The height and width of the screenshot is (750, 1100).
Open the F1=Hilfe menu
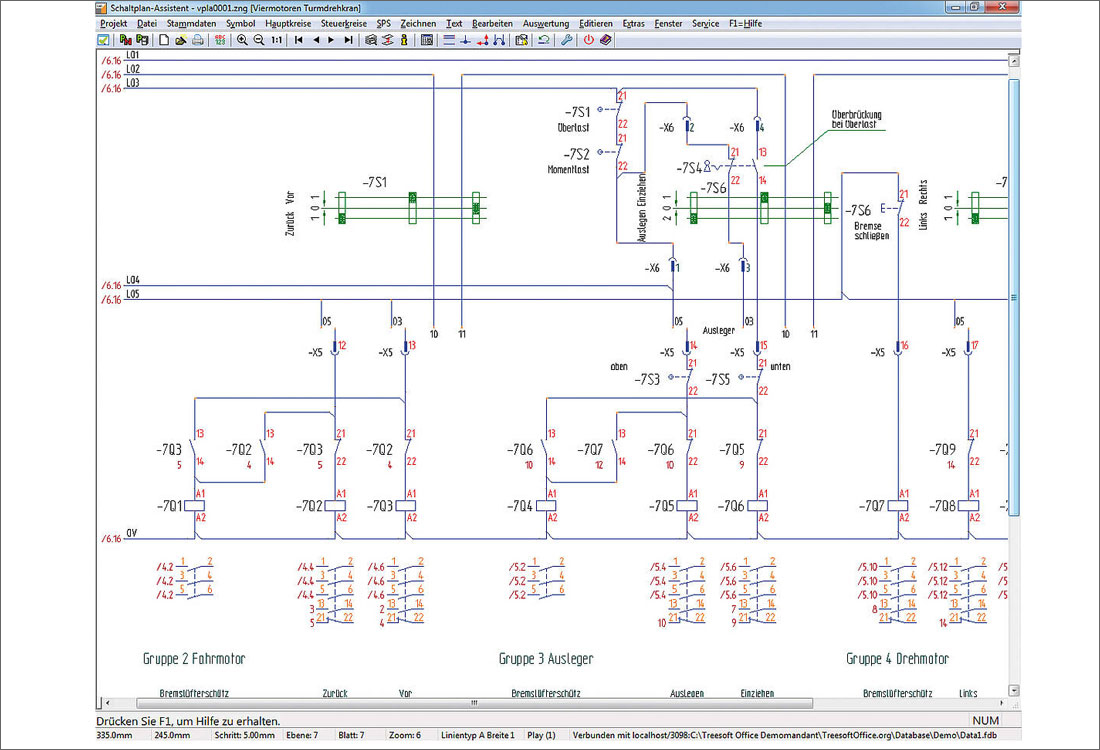pyautogui.click(x=745, y=24)
